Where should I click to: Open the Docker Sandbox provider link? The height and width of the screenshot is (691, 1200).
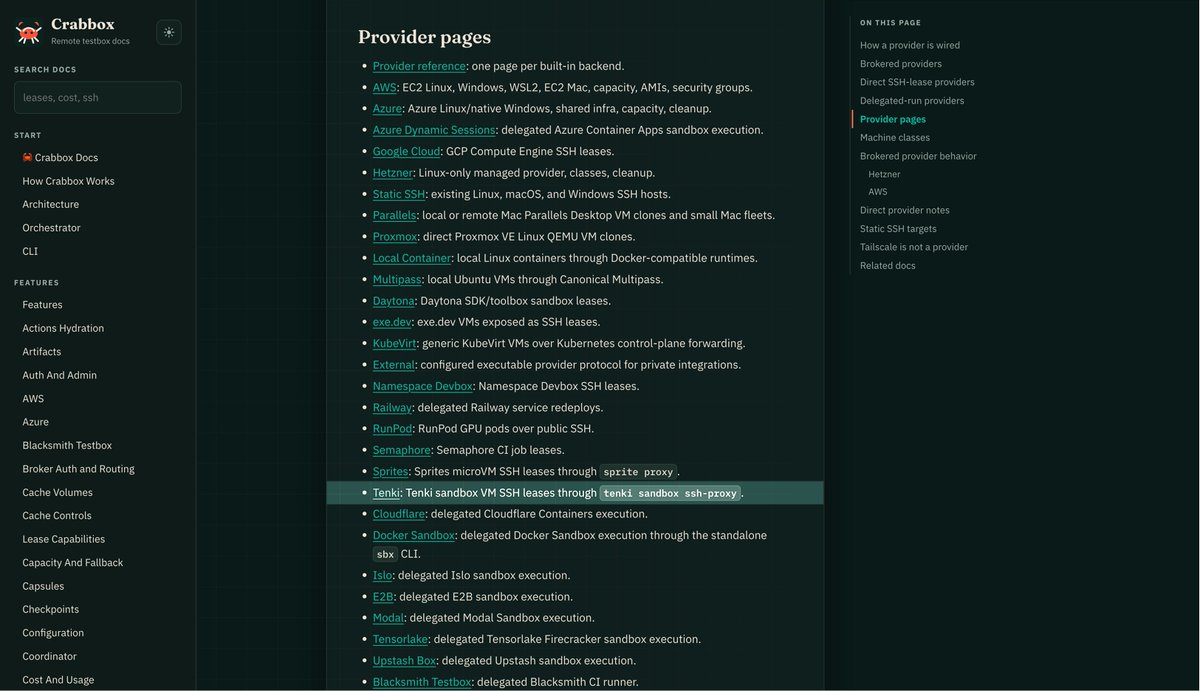point(414,535)
